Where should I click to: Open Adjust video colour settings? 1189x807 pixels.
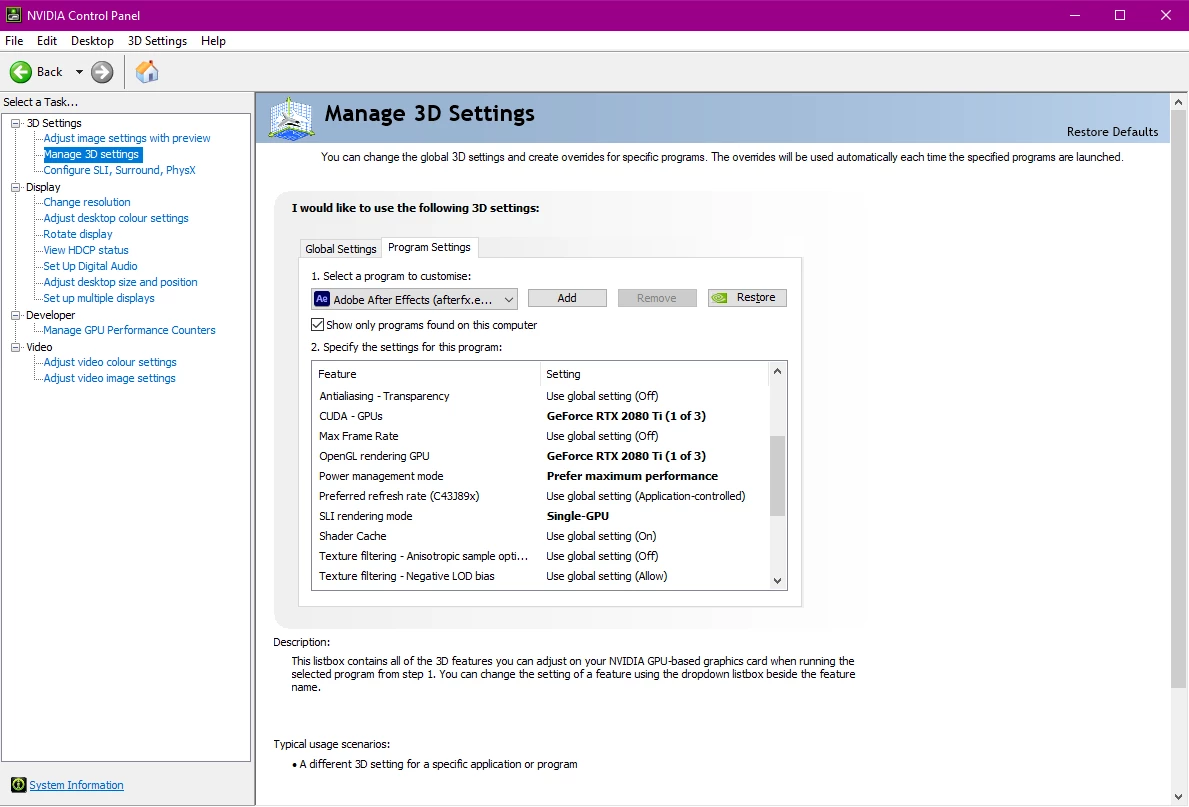(x=110, y=362)
